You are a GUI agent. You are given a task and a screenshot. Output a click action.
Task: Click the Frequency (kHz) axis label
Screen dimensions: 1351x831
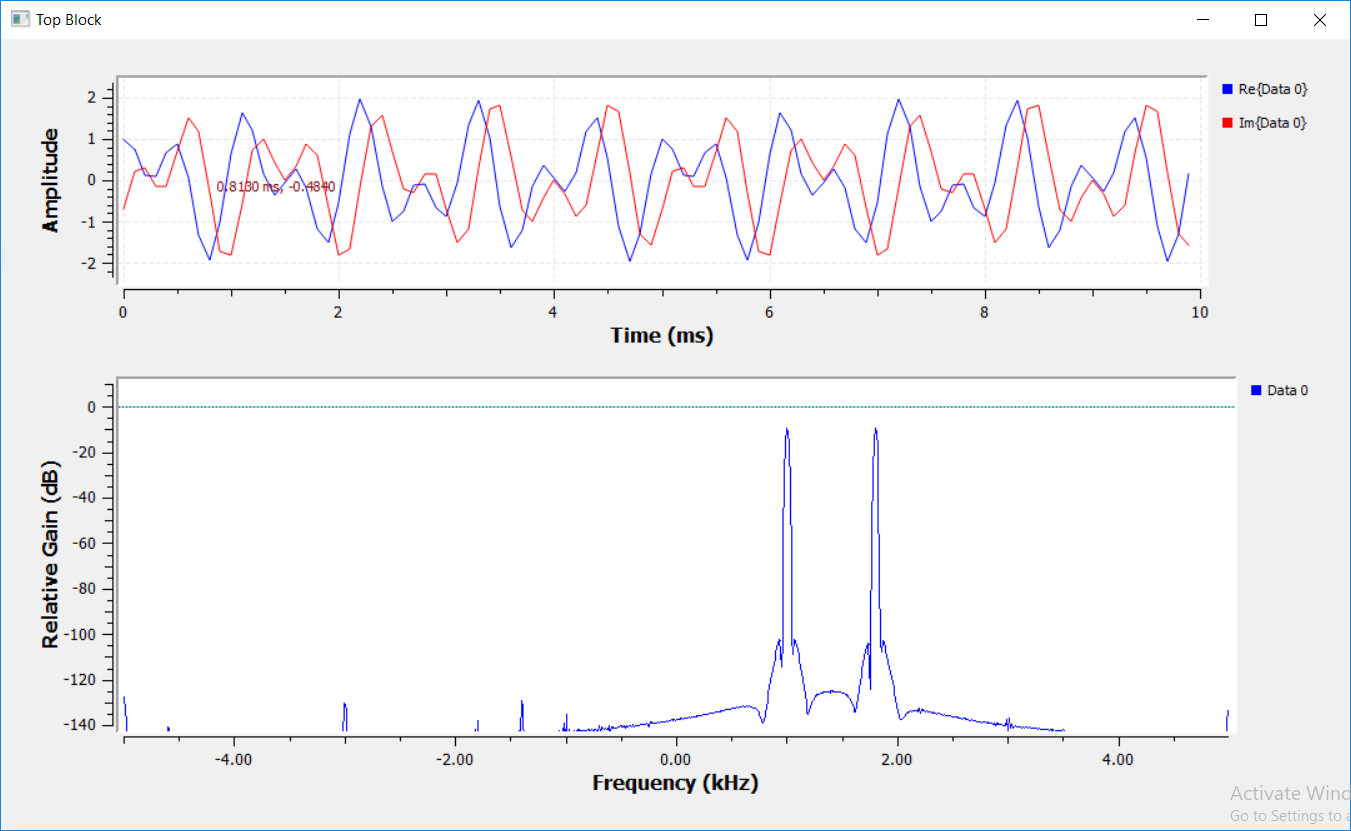[675, 782]
